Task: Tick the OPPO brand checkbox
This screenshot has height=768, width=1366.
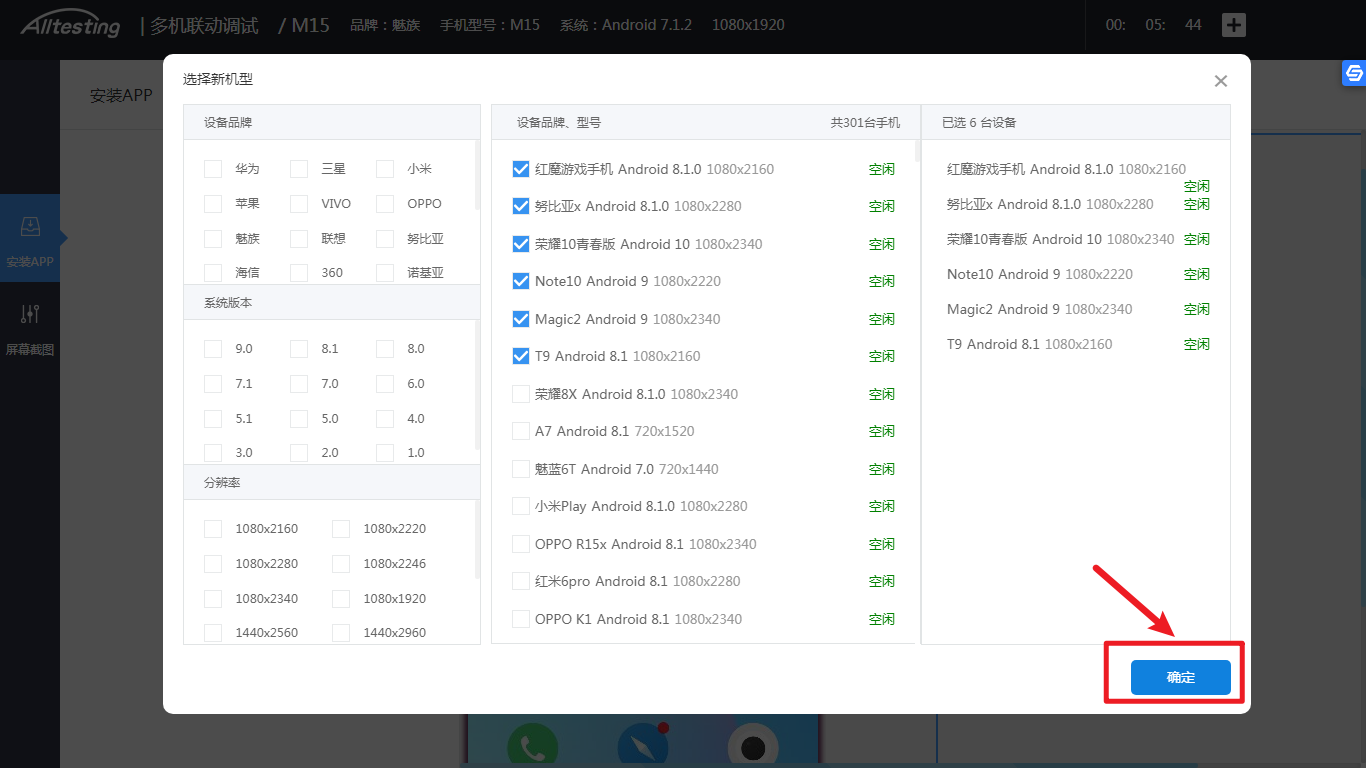Action: (x=385, y=204)
